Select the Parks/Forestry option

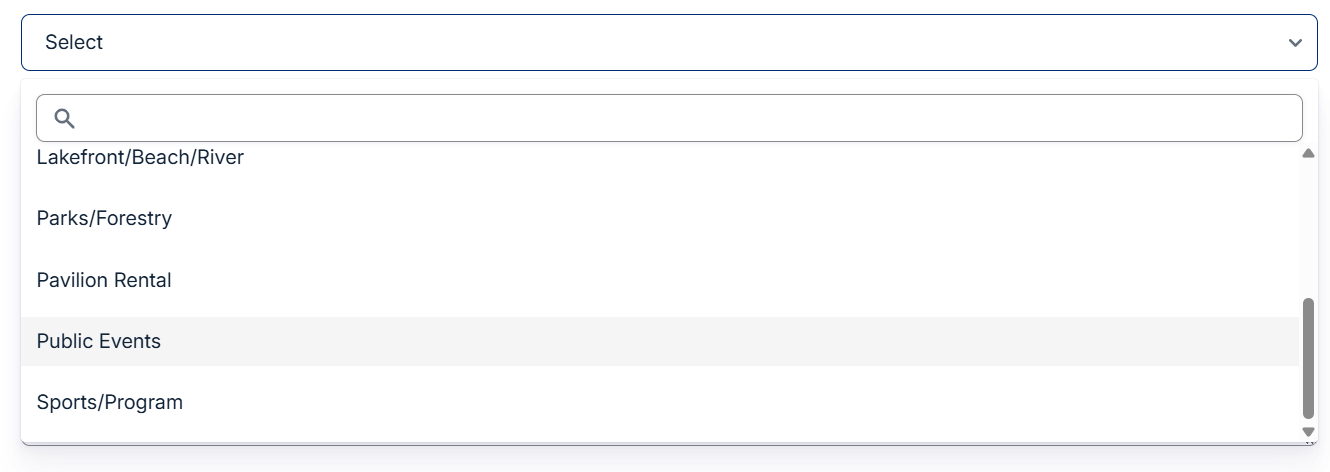(x=104, y=219)
